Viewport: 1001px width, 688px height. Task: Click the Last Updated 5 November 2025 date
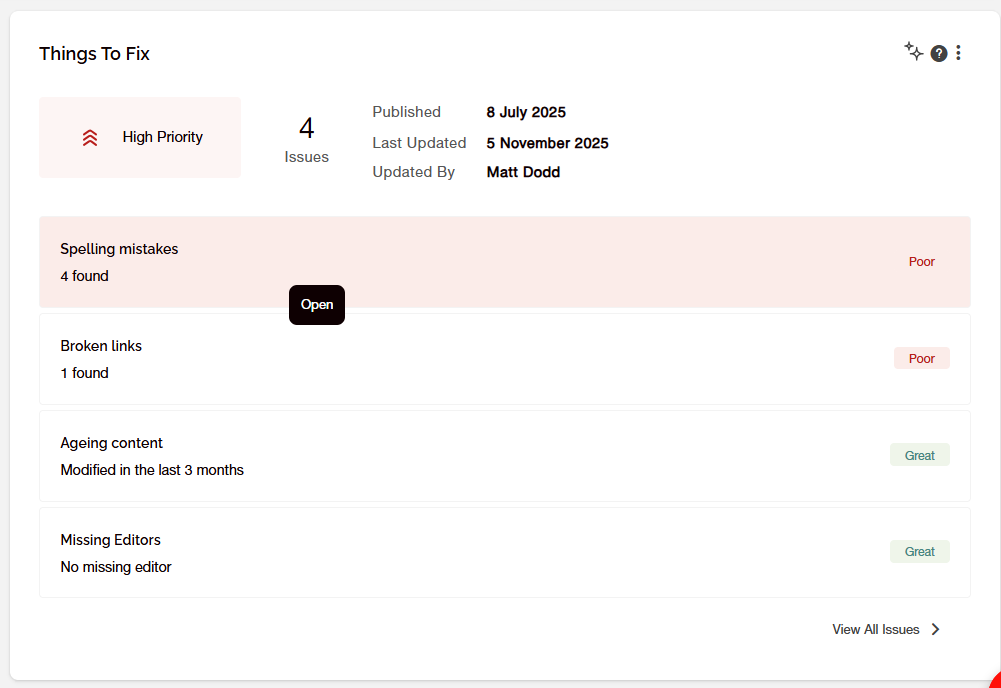coord(547,143)
